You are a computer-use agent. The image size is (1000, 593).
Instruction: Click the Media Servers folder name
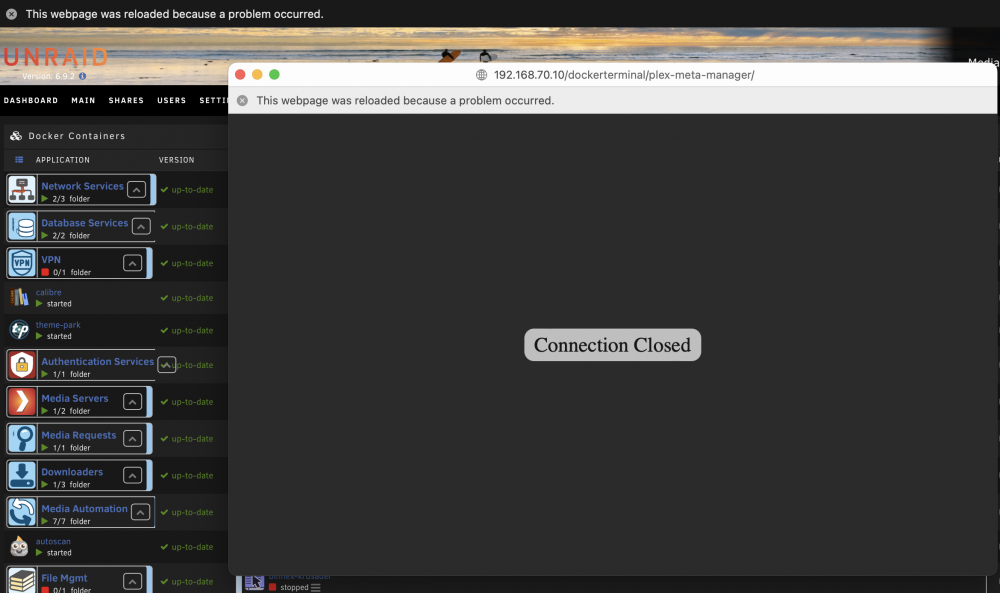(x=75, y=399)
